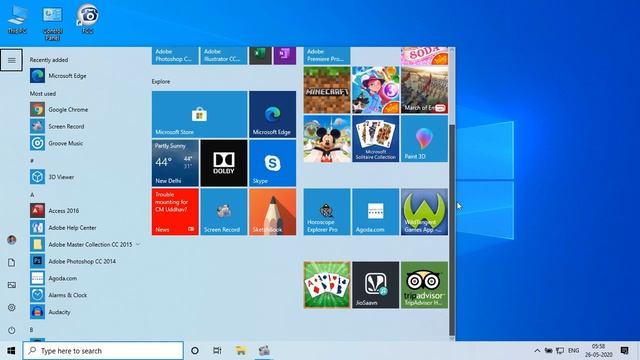Focus the 'Type here to search' box
This screenshot has width=640, height=360.
pos(103,351)
